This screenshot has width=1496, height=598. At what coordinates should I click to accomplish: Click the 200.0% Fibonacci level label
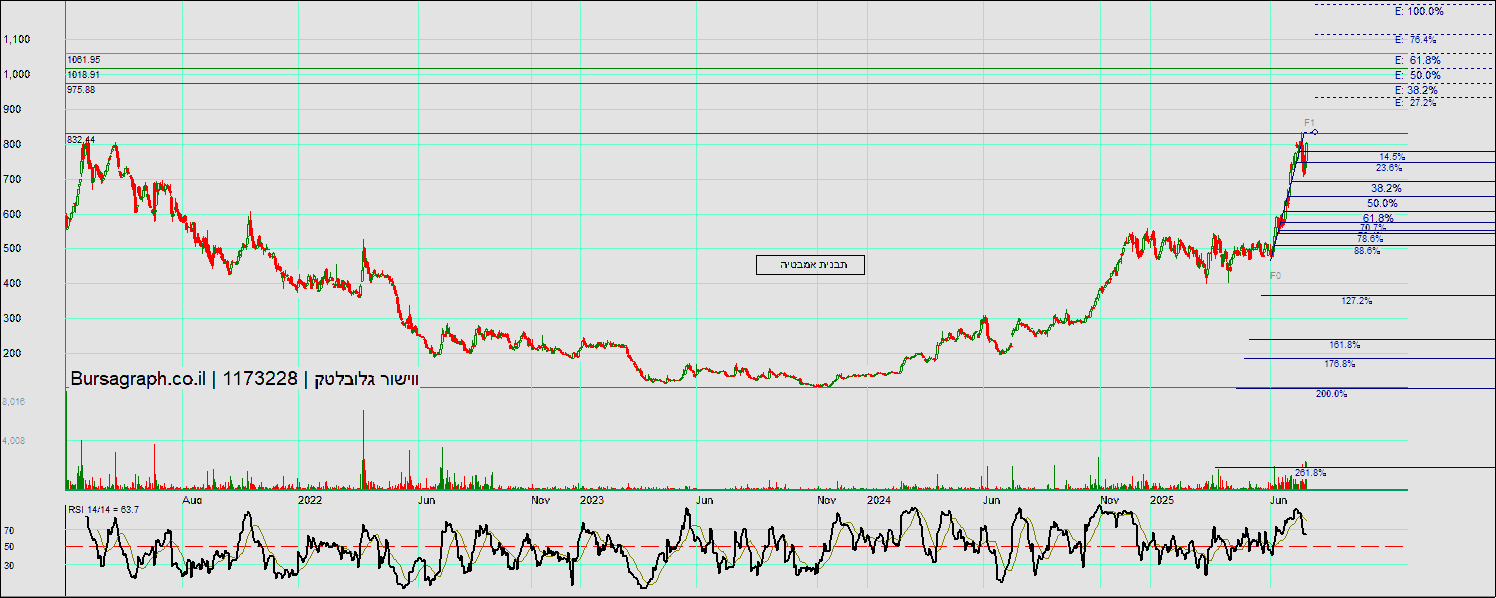(x=1331, y=394)
